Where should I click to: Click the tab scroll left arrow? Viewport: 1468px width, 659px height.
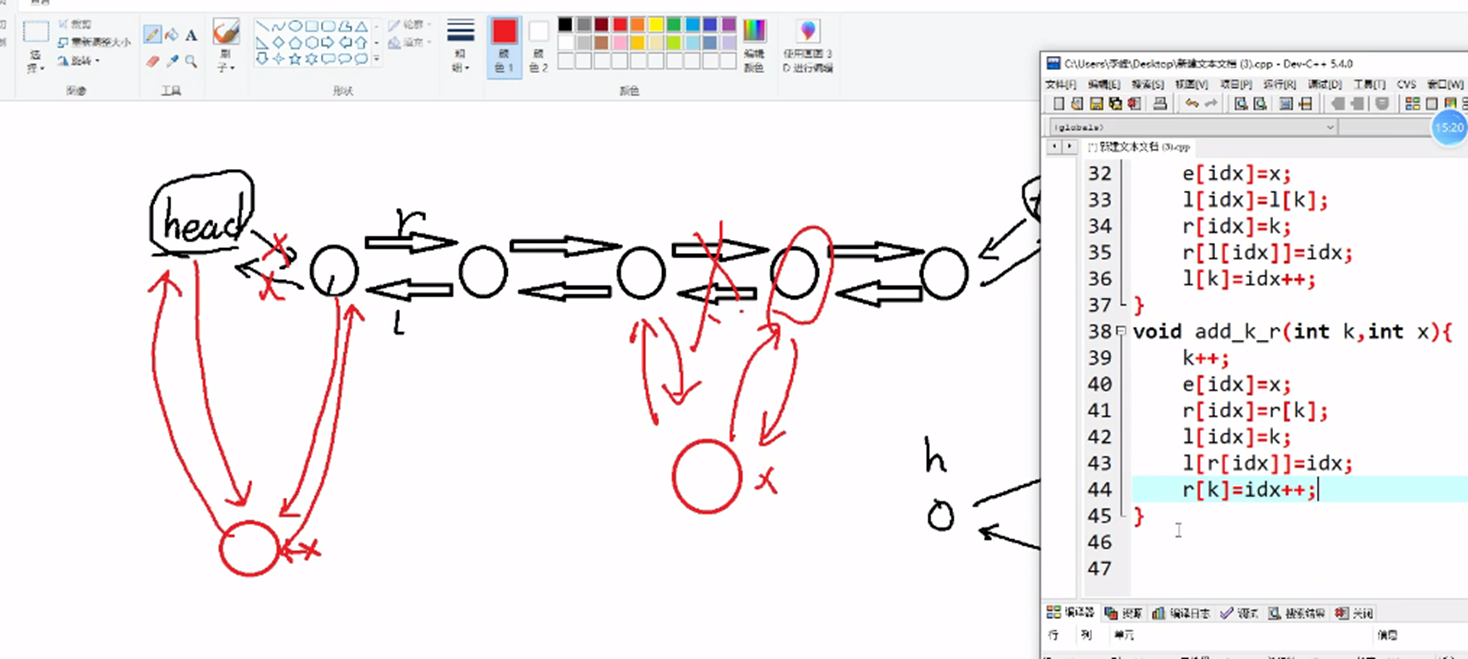click(1054, 146)
